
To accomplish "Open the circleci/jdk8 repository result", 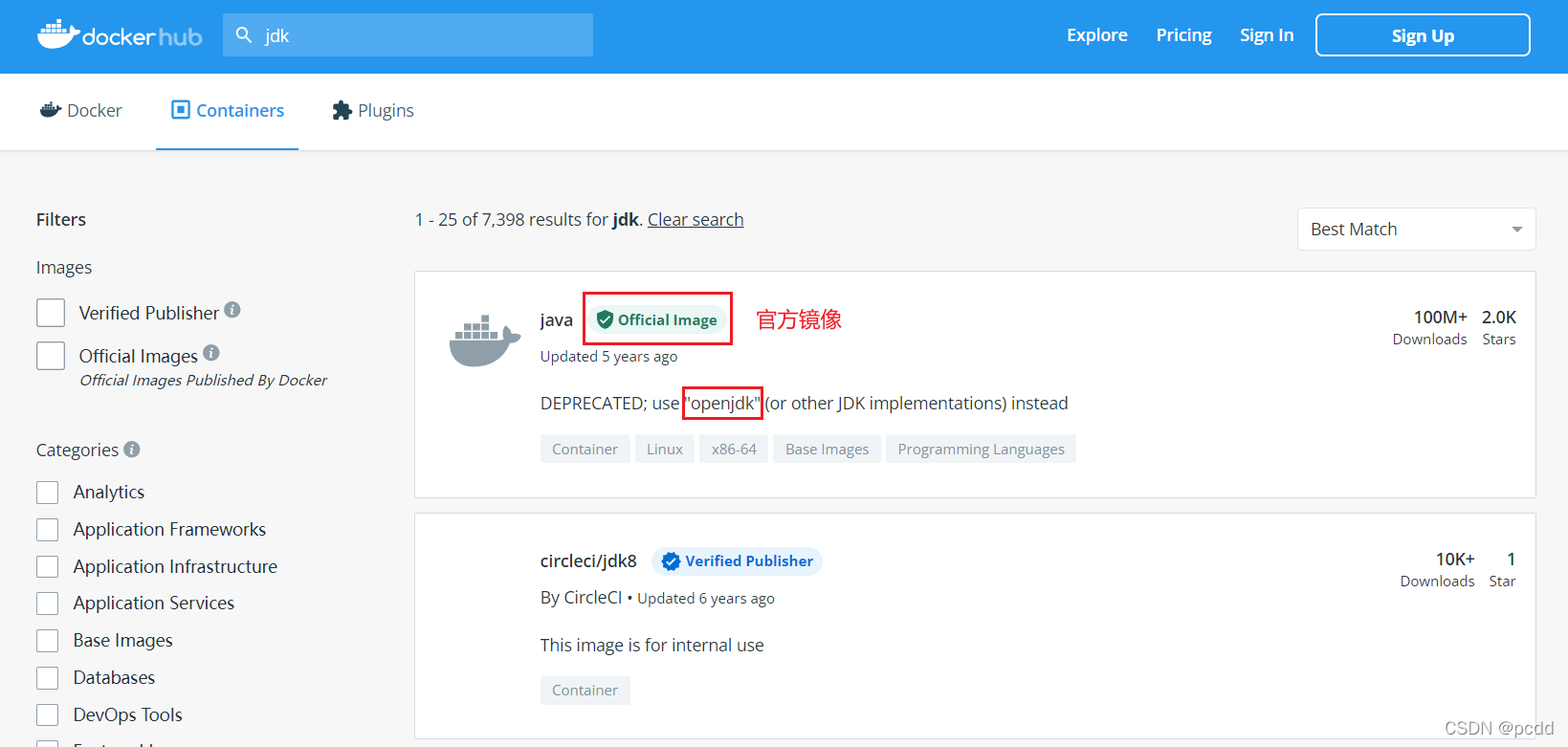I will pyautogui.click(x=588, y=561).
